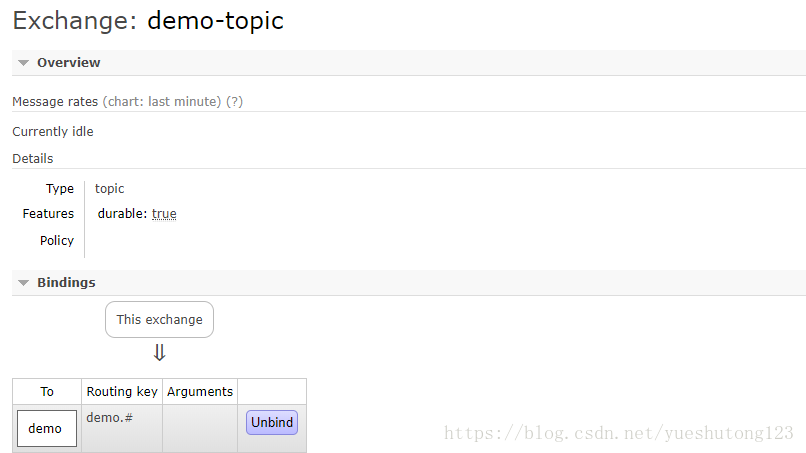The height and width of the screenshot is (453, 806).
Task: Click the blog.csdn.net watermark URL
Action: [618, 433]
